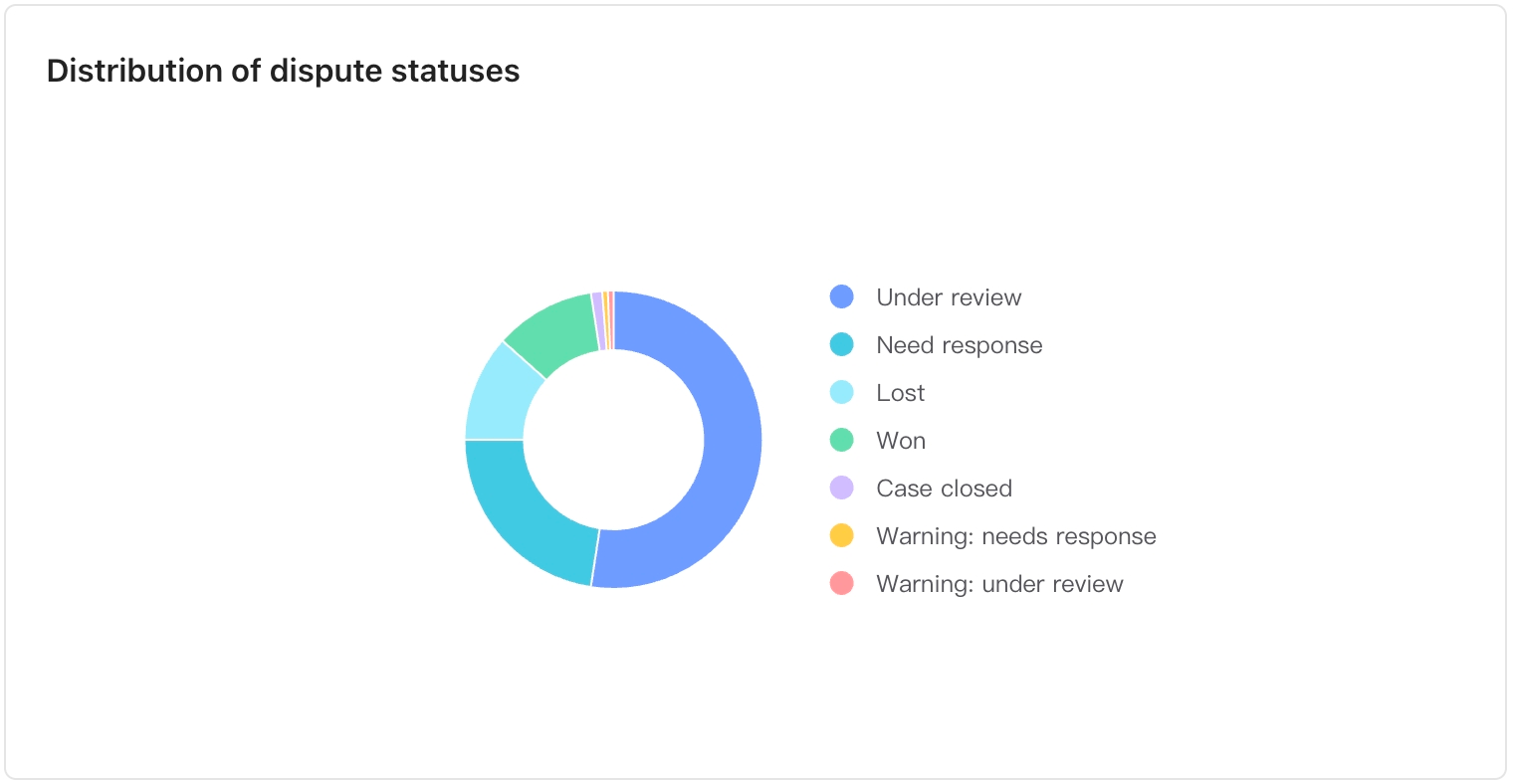
Task: Toggle the Case closed legend label
Action: (944, 489)
